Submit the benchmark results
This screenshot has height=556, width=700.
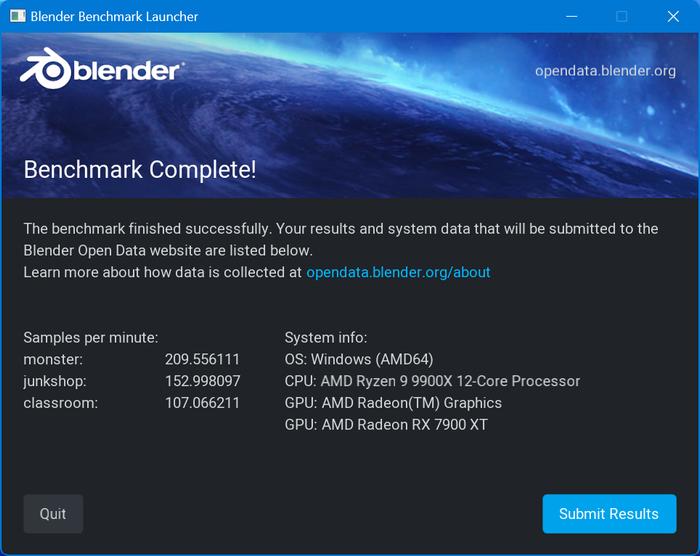(609, 514)
